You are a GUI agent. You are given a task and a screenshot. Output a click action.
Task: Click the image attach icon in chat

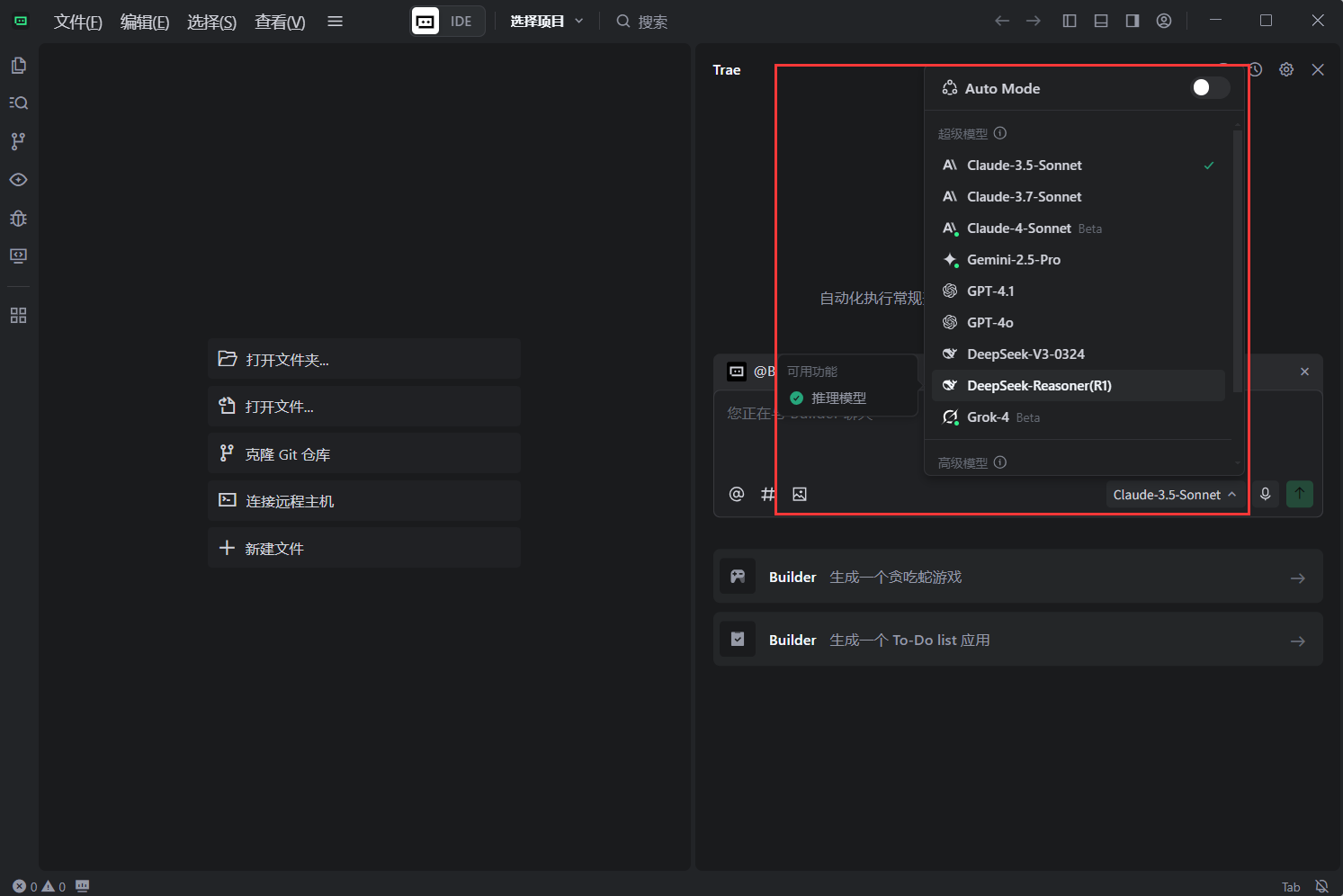[800, 494]
